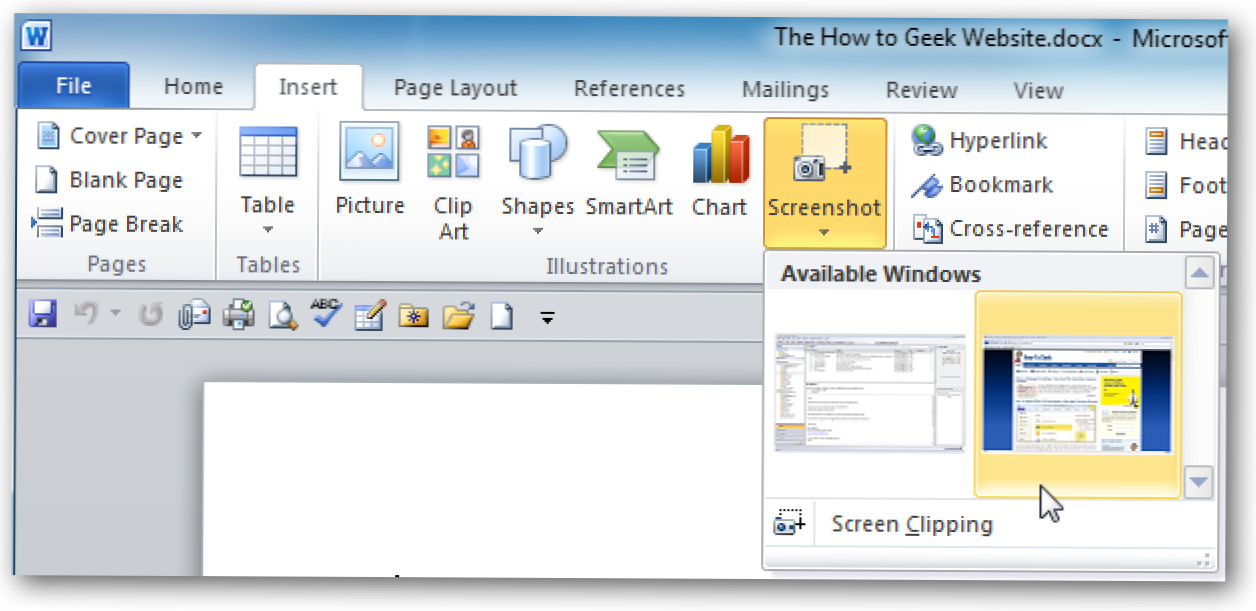Image resolution: width=1256 pixels, height=611 pixels.
Task: Switch to the Home tab
Action: coord(193,87)
